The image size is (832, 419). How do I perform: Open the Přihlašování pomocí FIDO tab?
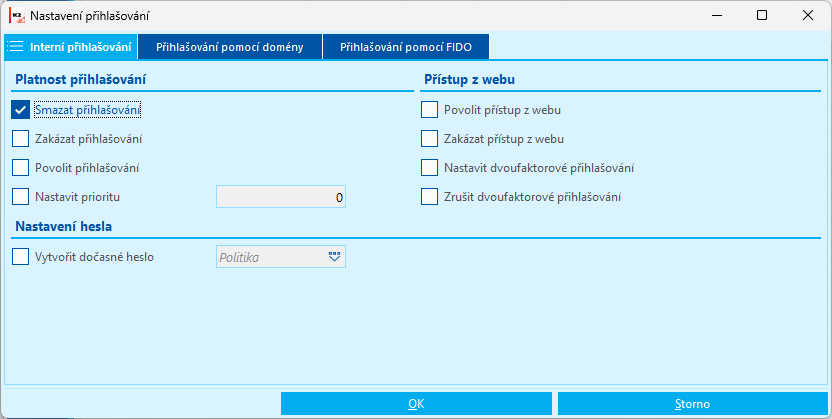[405, 47]
